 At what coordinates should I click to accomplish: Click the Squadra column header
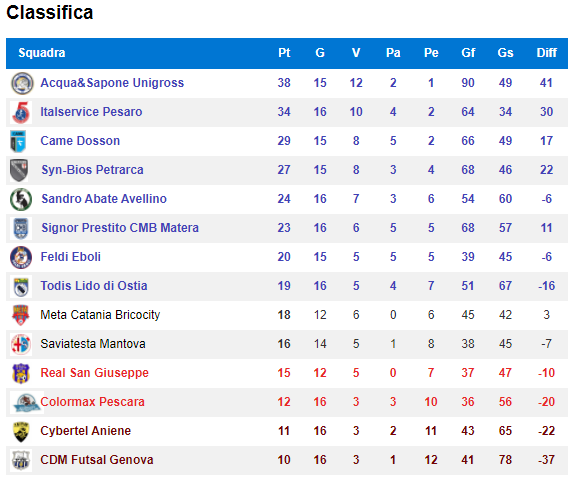tap(42, 53)
